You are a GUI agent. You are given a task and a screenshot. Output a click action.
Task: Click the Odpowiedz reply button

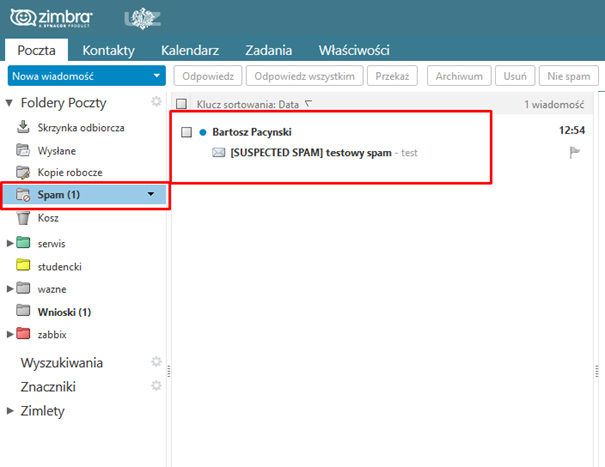pyautogui.click(x=208, y=76)
